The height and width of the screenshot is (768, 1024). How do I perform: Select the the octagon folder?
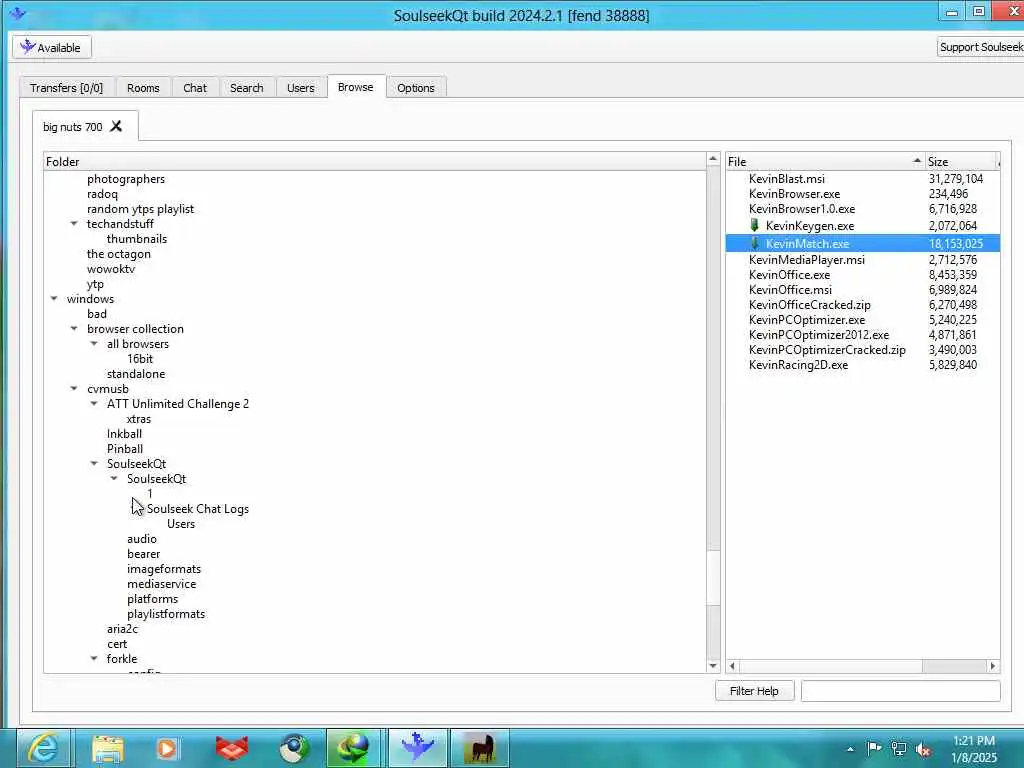click(x=119, y=254)
